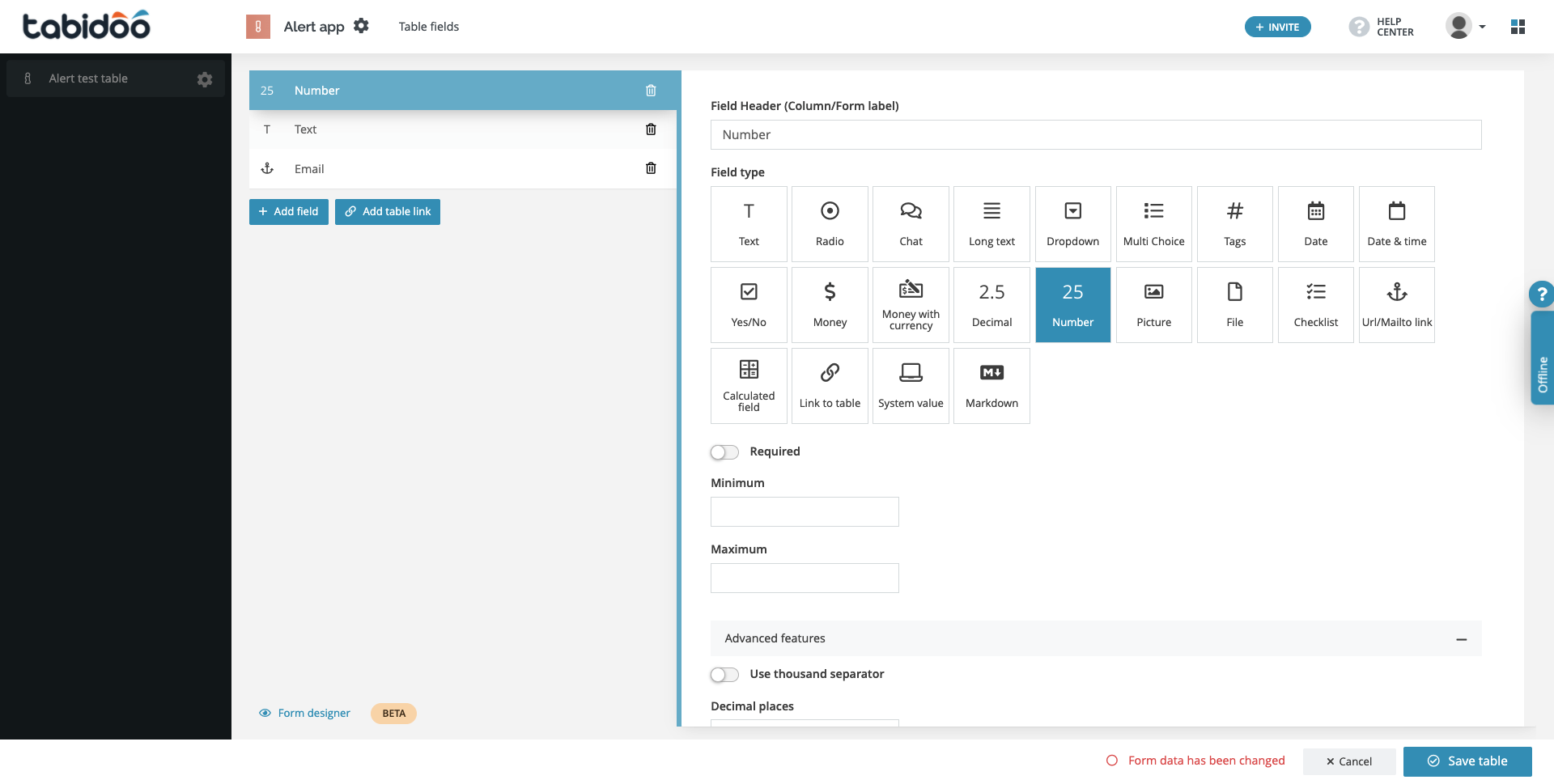Open Alert test table settings gear
Image resolution: width=1554 pixels, height=784 pixels.
(205, 79)
